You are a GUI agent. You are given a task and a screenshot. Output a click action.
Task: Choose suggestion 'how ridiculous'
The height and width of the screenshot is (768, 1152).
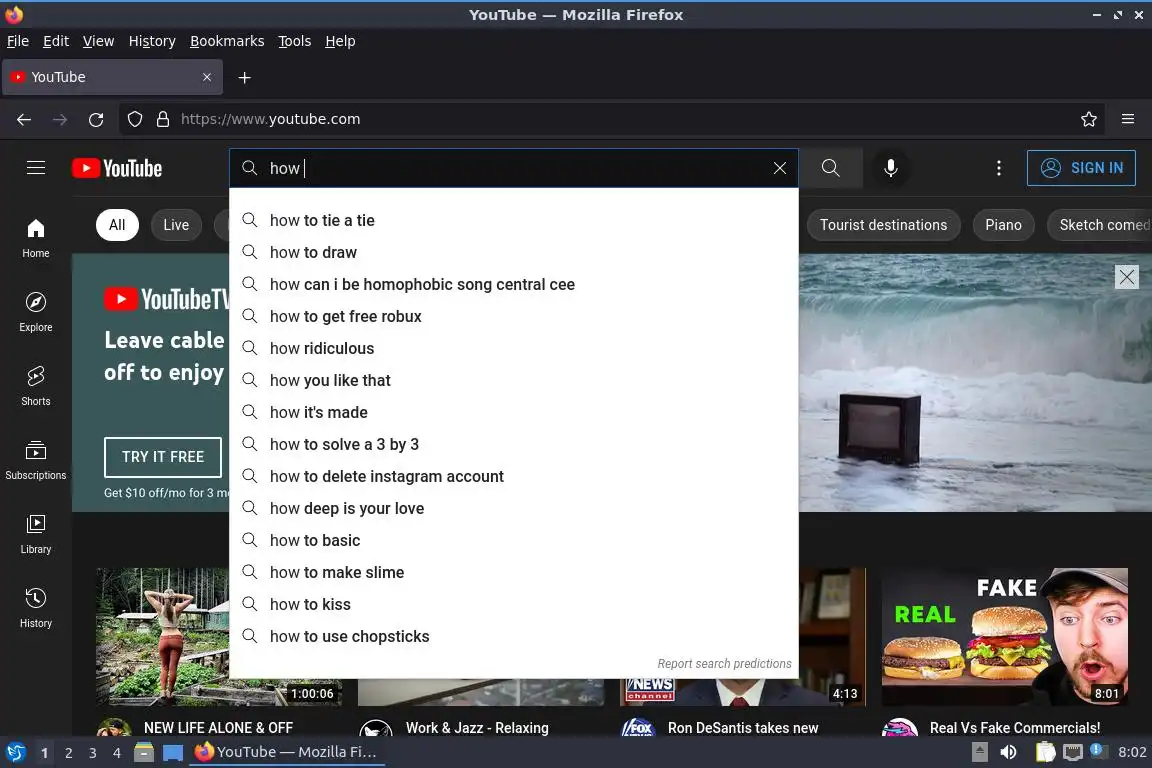(514, 348)
